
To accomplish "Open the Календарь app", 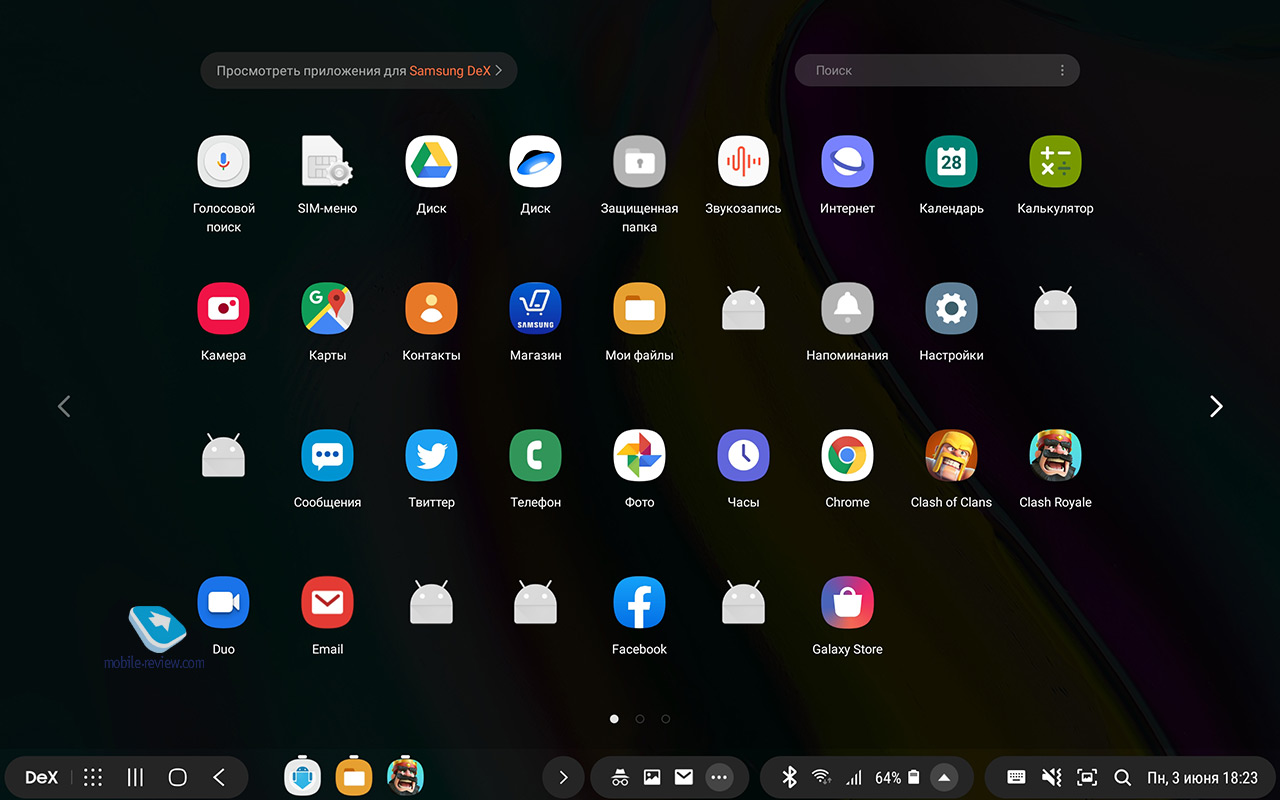I will [951, 162].
